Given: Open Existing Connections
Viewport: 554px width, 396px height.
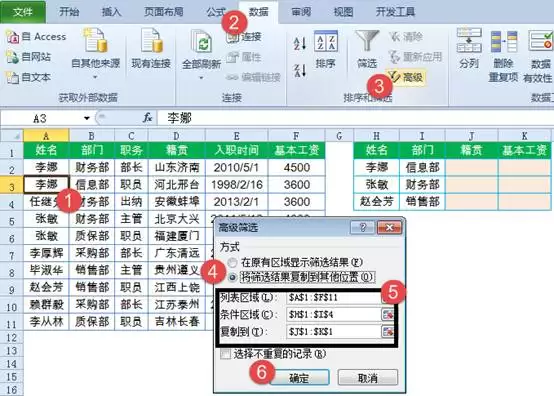Looking at the screenshot, I should (x=151, y=49).
